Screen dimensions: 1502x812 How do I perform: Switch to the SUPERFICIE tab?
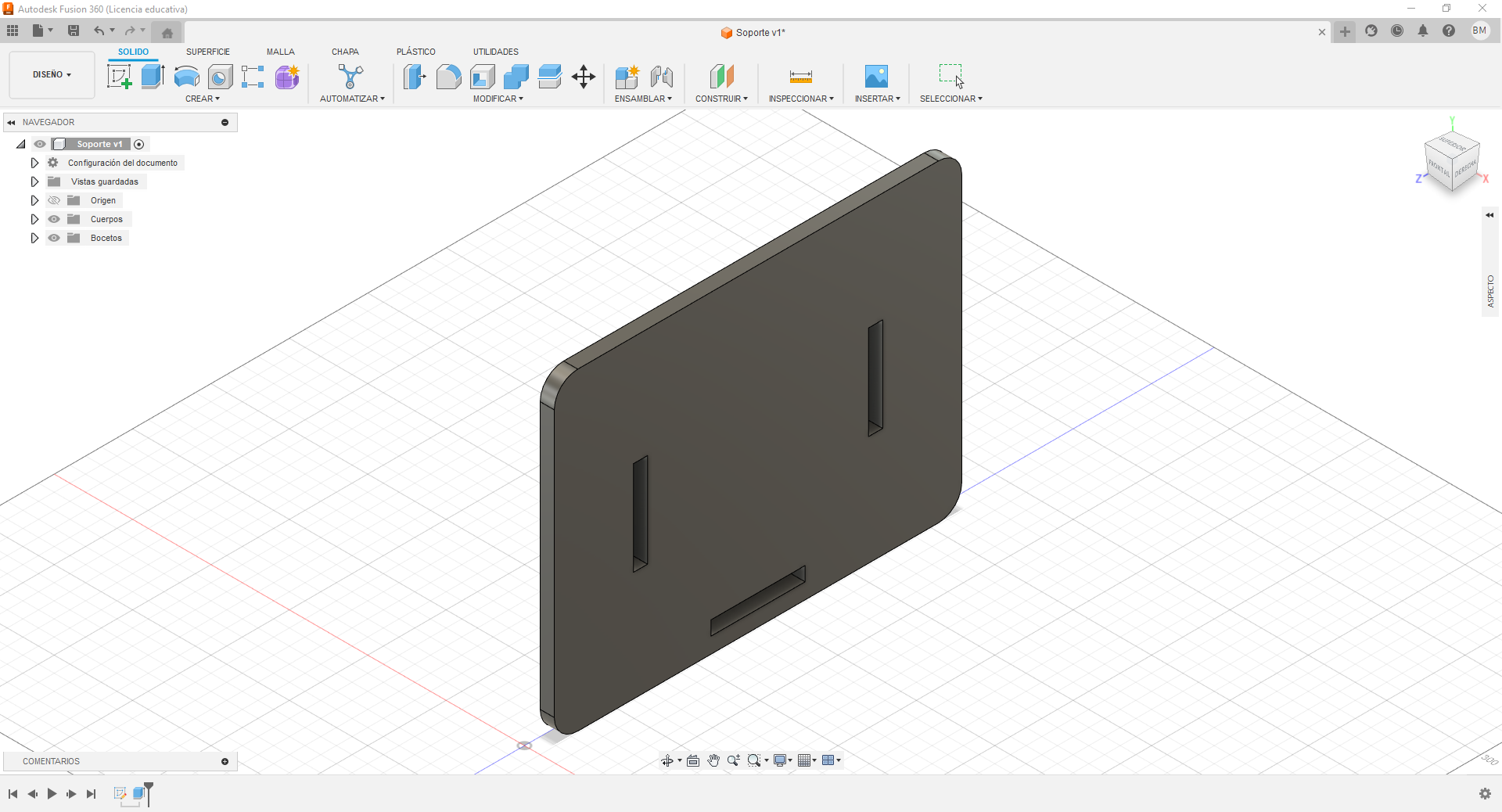point(207,52)
